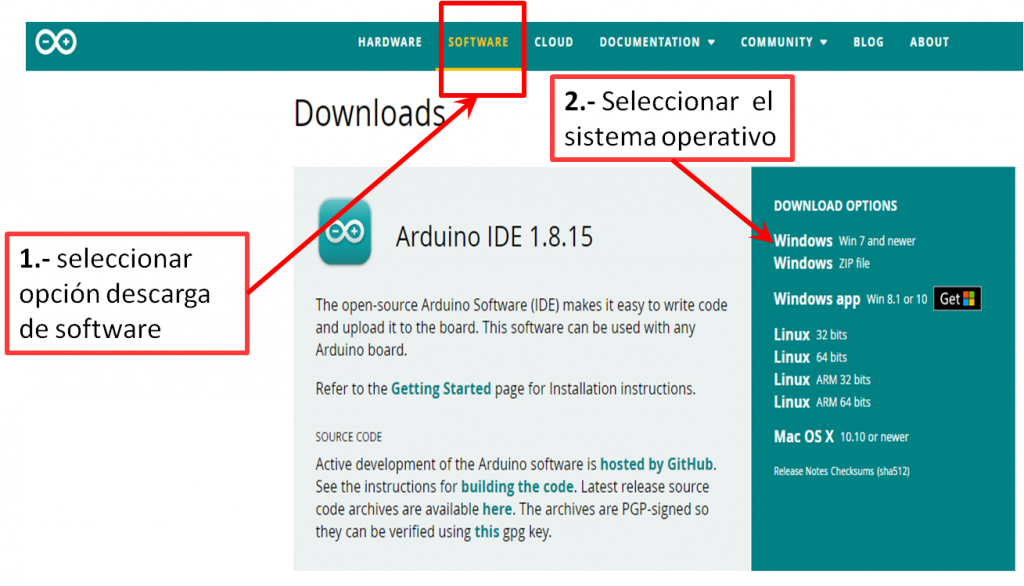Download Mac OS X 10.10 or newer
Image resolution: width=1024 pixels, height=586 pixels.
841,437
